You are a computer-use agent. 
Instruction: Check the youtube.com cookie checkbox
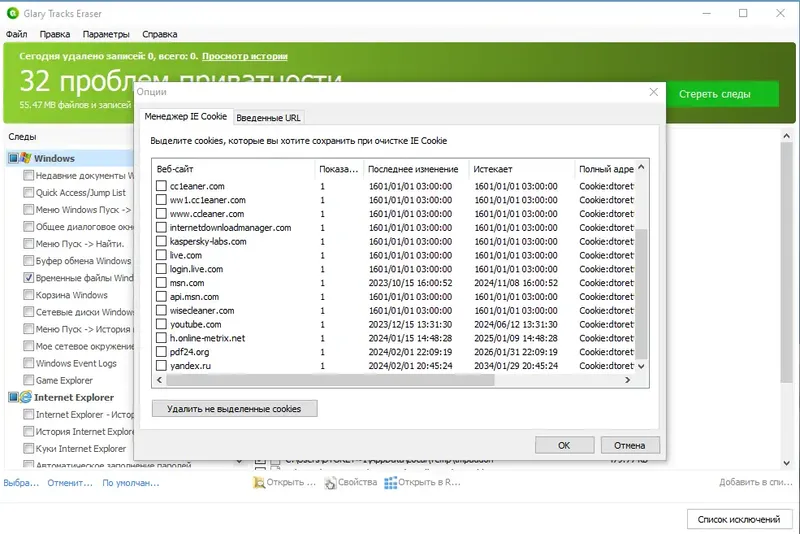(x=161, y=324)
